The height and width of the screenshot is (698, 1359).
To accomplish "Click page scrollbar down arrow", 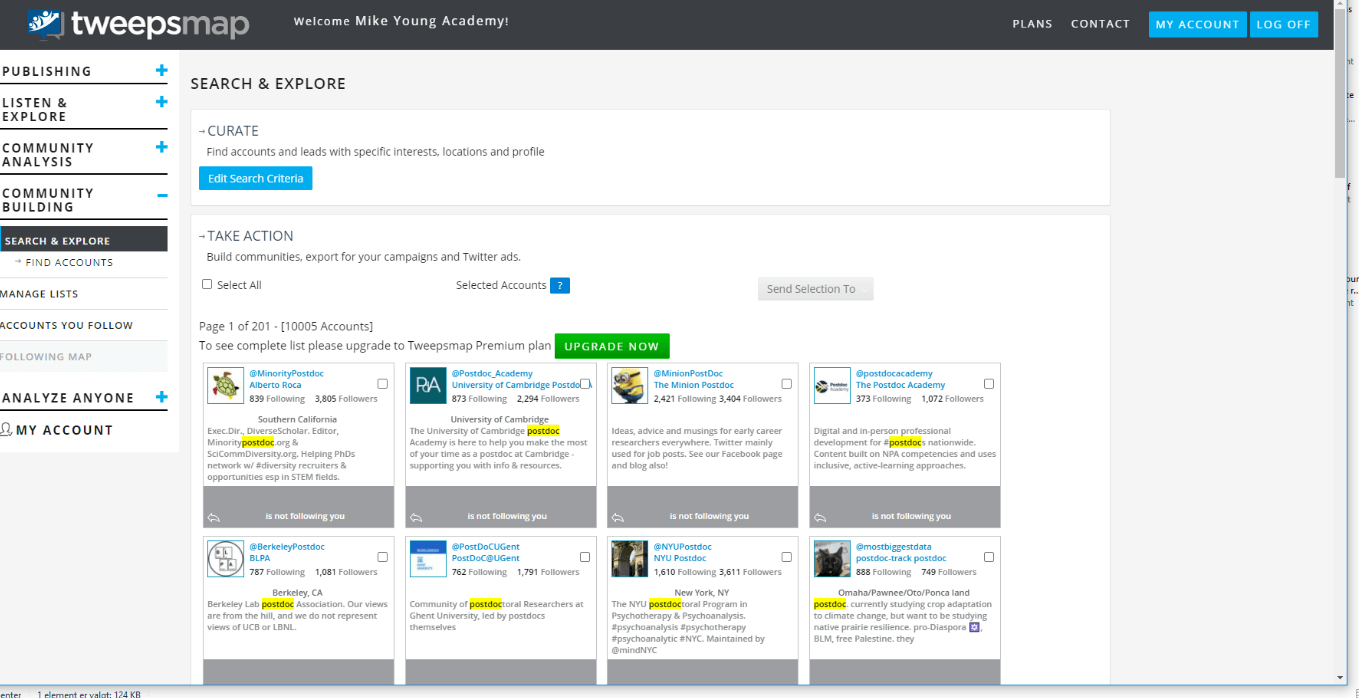I will (x=1340, y=678).
